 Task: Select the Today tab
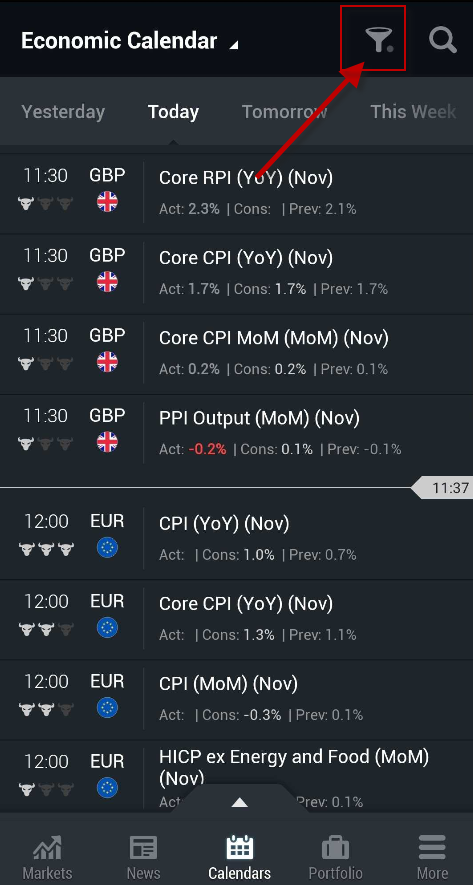tap(173, 112)
